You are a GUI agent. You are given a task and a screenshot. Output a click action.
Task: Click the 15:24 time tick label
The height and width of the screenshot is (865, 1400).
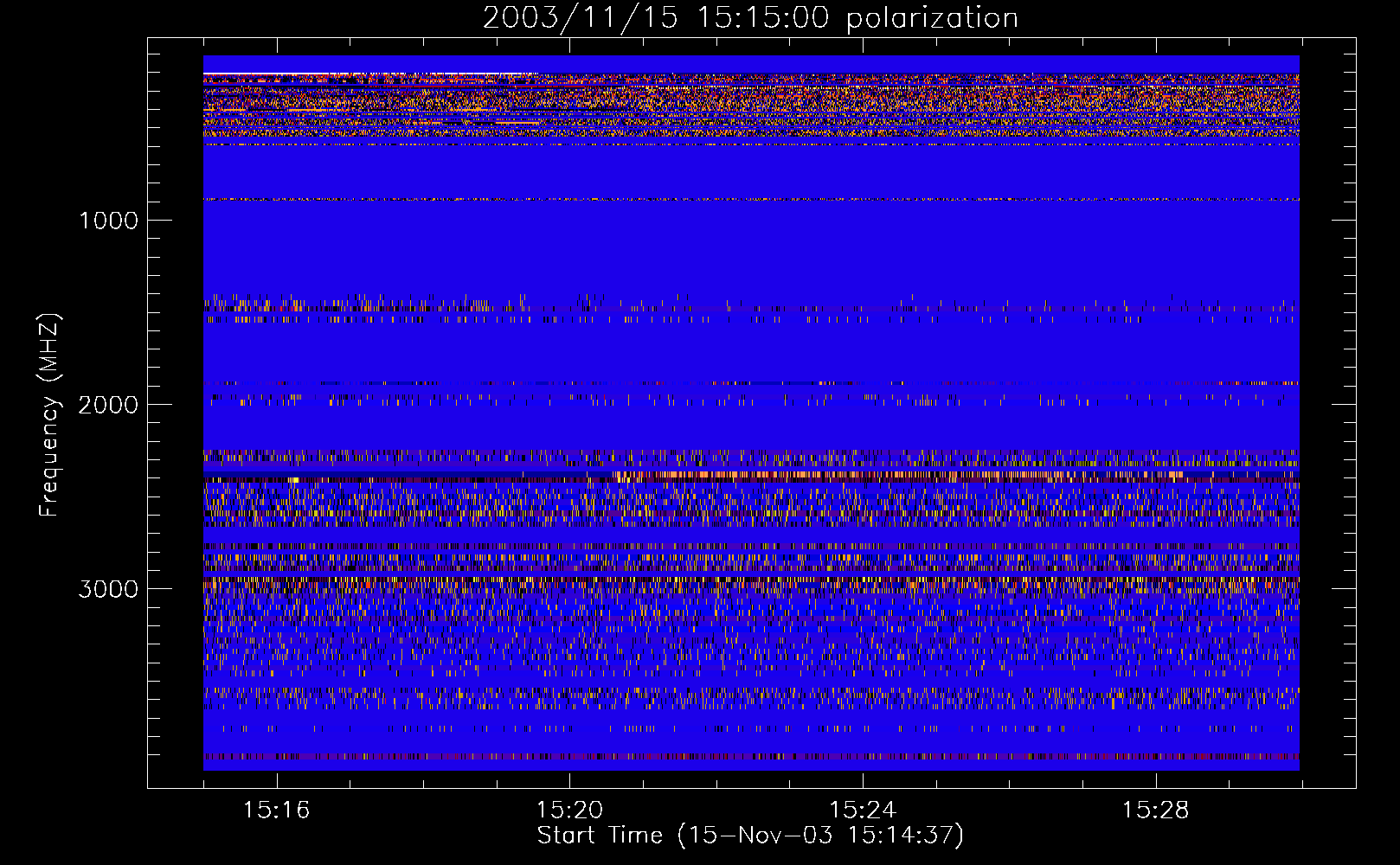coord(863,811)
